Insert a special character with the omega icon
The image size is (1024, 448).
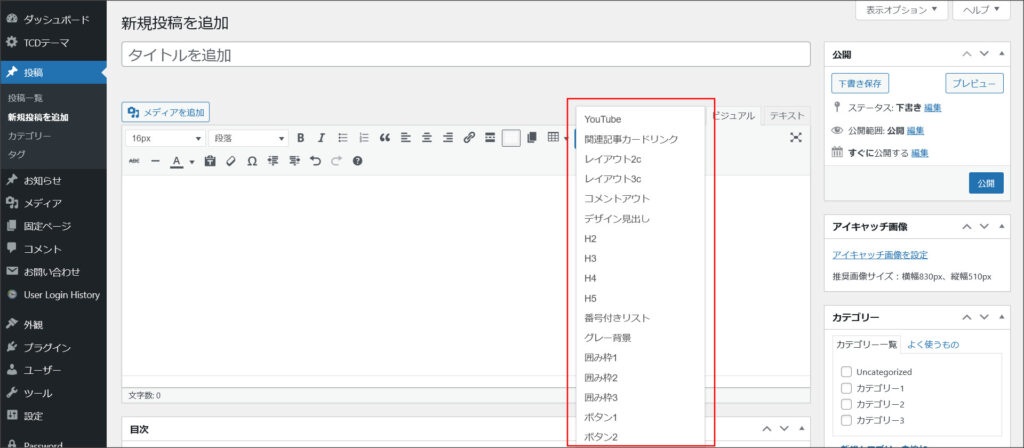point(252,161)
